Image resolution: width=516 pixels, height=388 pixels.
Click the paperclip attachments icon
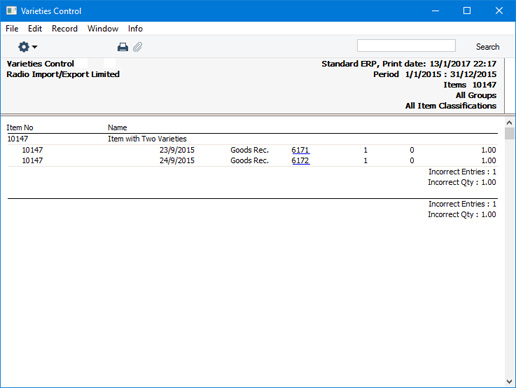click(138, 47)
